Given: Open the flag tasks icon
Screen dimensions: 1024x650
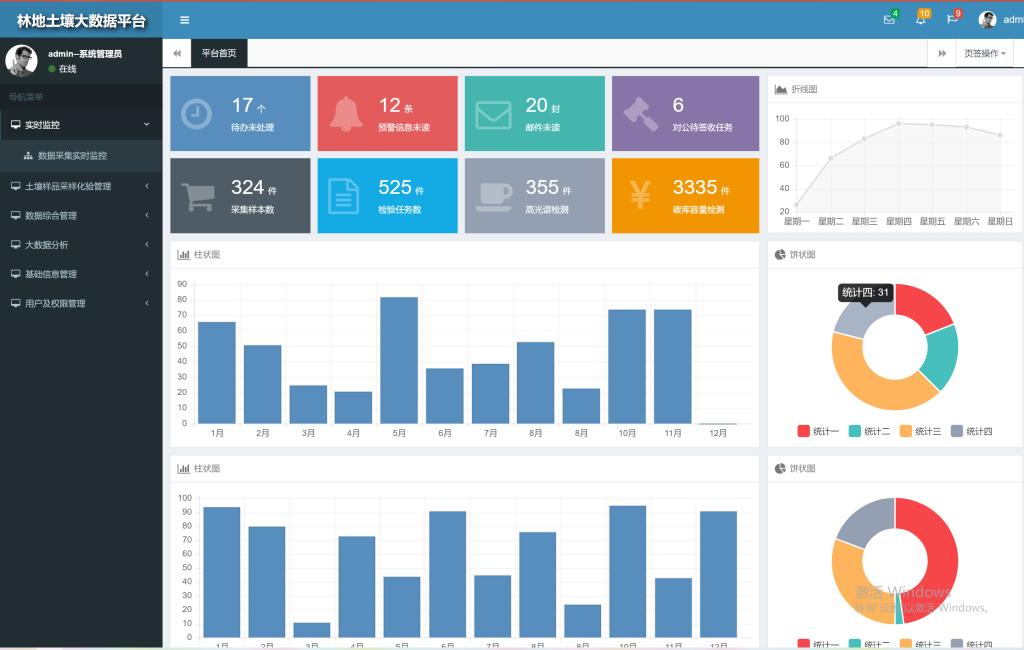Looking at the screenshot, I should click(952, 20).
